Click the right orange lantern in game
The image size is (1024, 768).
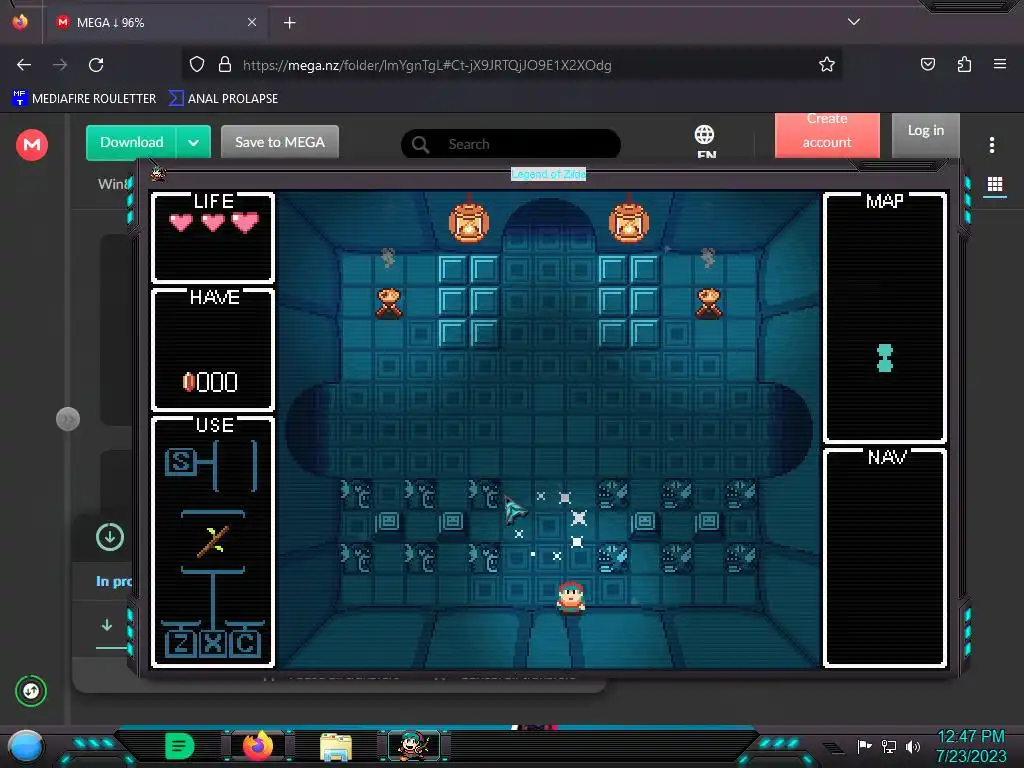click(x=629, y=222)
